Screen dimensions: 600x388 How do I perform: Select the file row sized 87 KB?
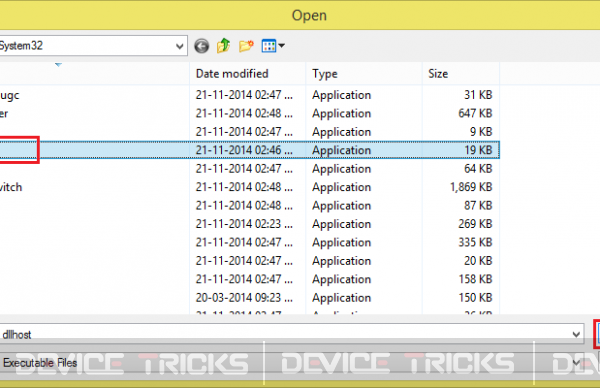[249, 205]
